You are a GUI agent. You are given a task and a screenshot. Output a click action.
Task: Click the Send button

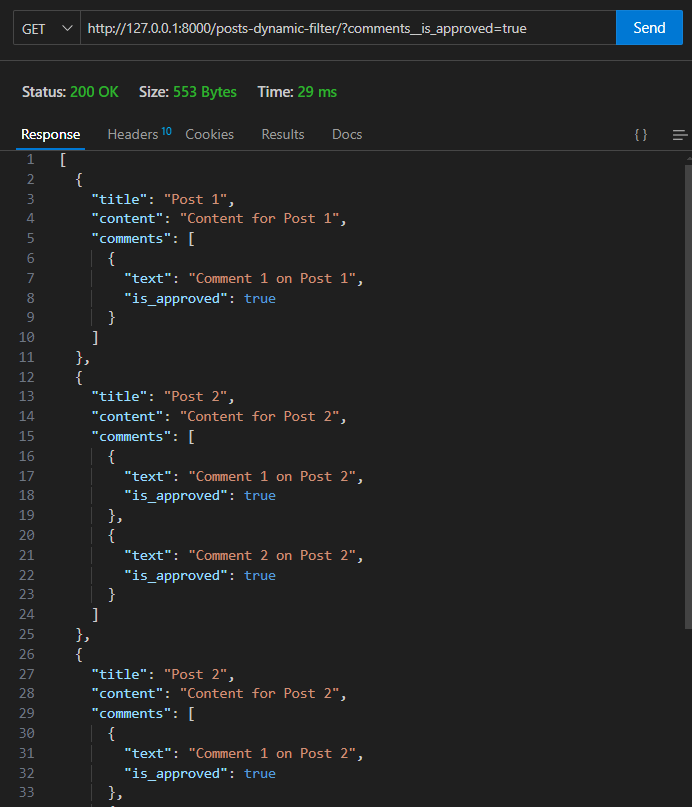pyautogui.click(x=649, y=28)
